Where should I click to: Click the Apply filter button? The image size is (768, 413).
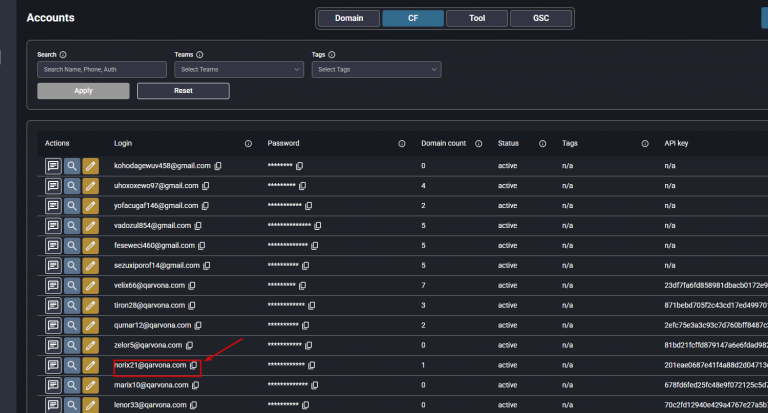point(83,91)
